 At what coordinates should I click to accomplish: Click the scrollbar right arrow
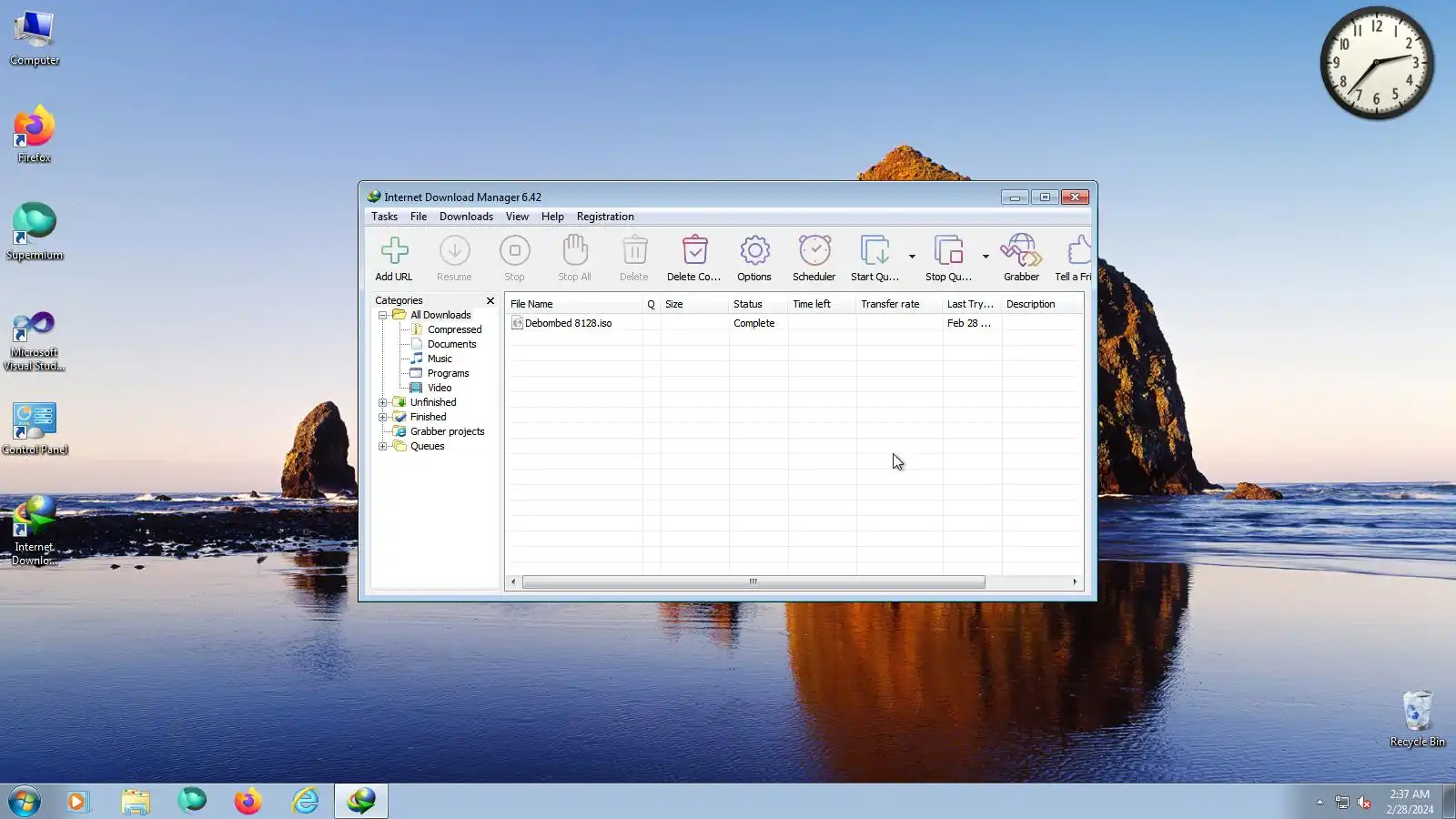click(x=1075, y=581)
